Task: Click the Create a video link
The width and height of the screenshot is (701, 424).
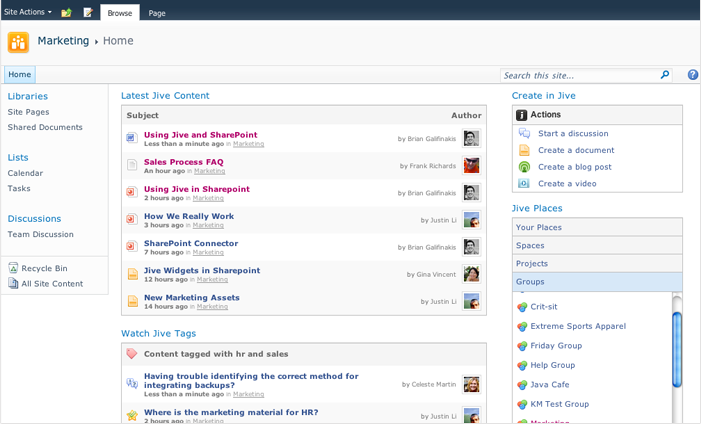Action: (567, 183)
